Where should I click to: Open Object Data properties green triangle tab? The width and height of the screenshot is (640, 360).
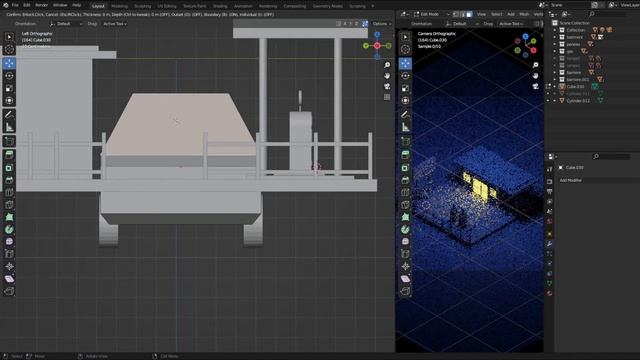(x=550, y=283)
